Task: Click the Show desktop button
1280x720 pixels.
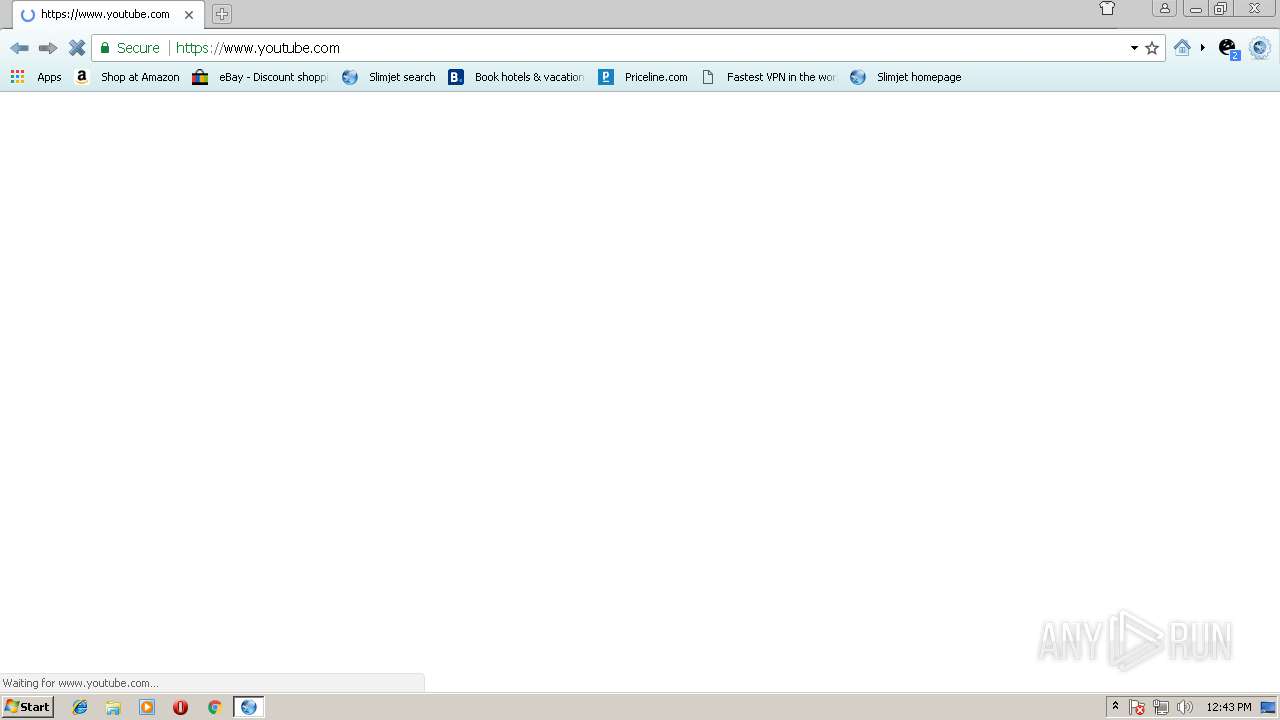Action: [x=1268, y=707]
